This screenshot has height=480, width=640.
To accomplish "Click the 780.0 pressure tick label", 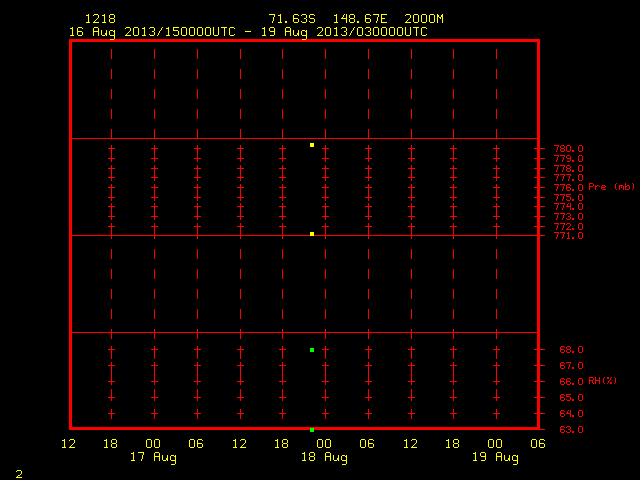I will coord(569,149).
